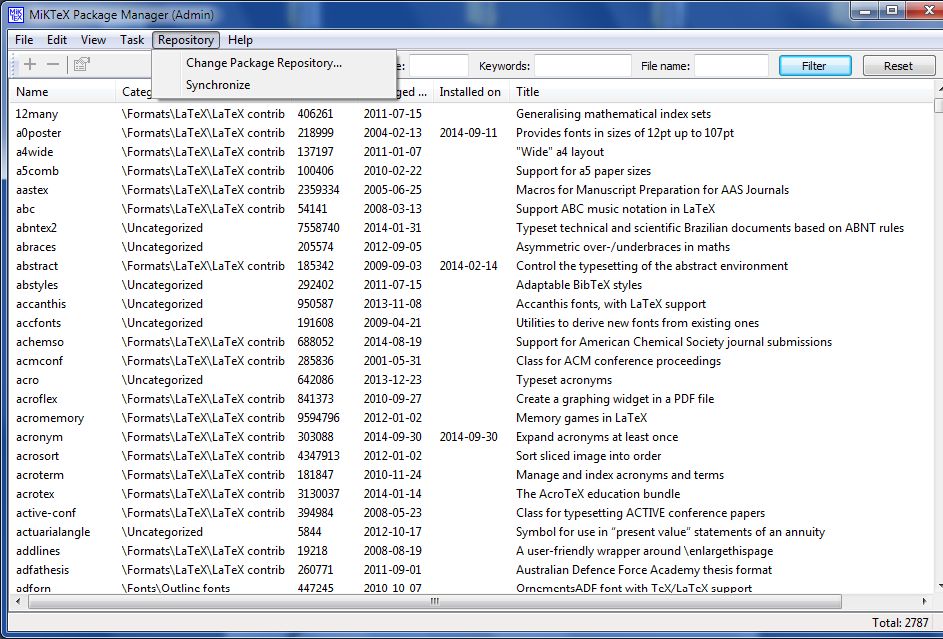943x639 pixels.
Task: Select the acro package
Action: (27, 380)
